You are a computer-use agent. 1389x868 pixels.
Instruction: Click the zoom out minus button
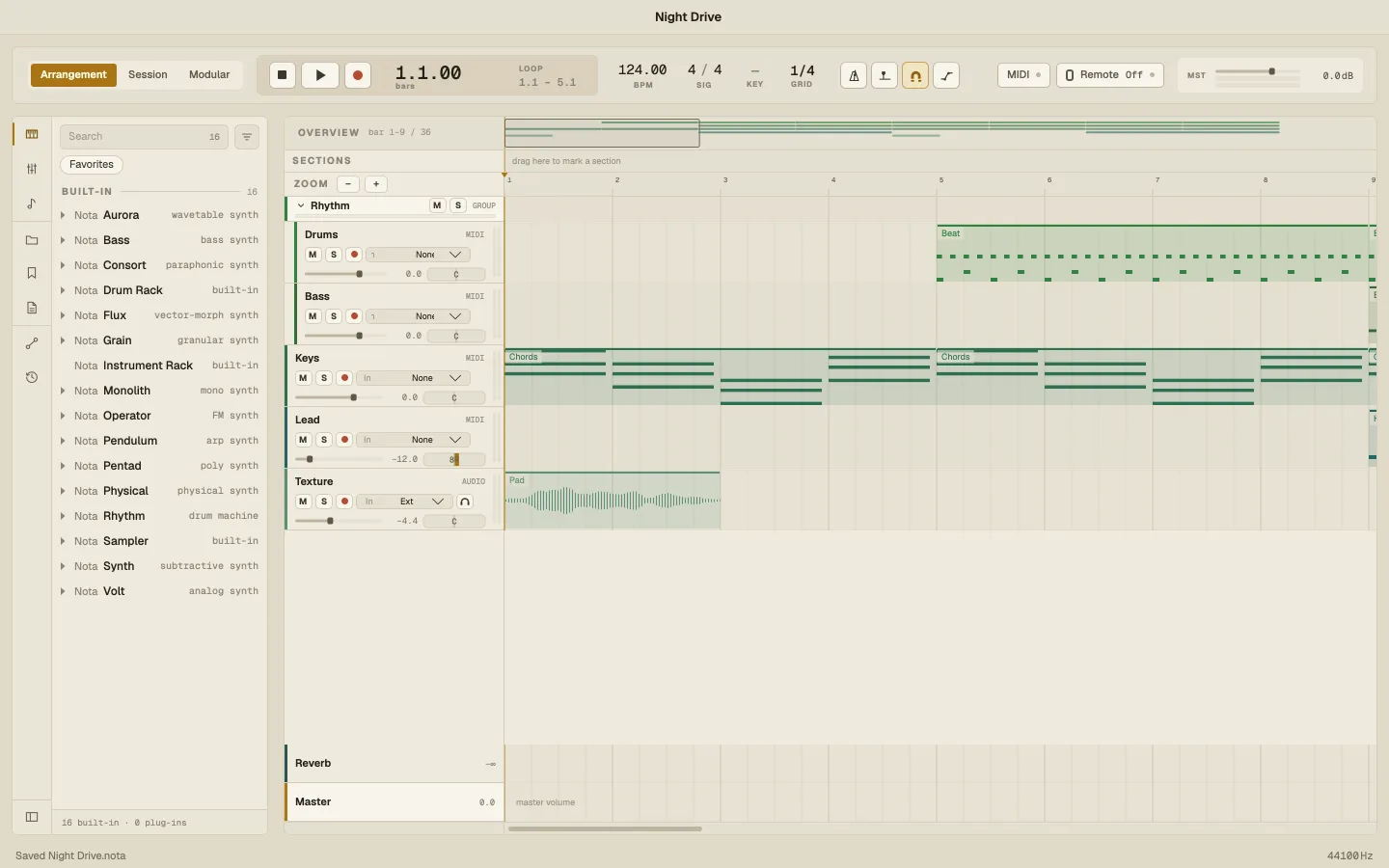point(348,184)
